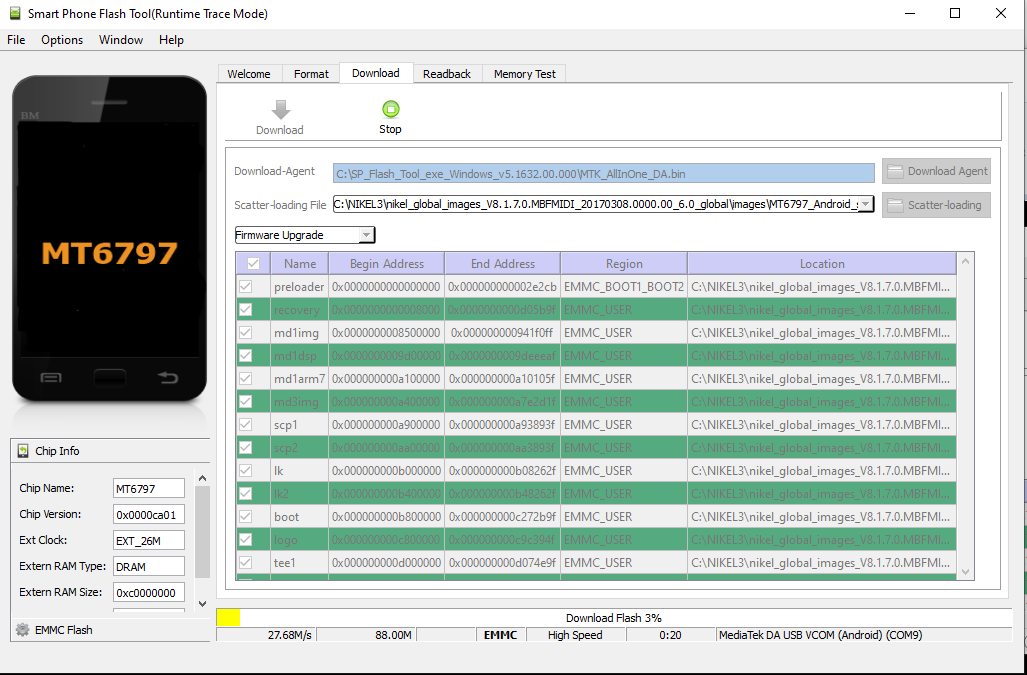Click the Download-Agent path field

pyautogui.click(x=603, y=173)
